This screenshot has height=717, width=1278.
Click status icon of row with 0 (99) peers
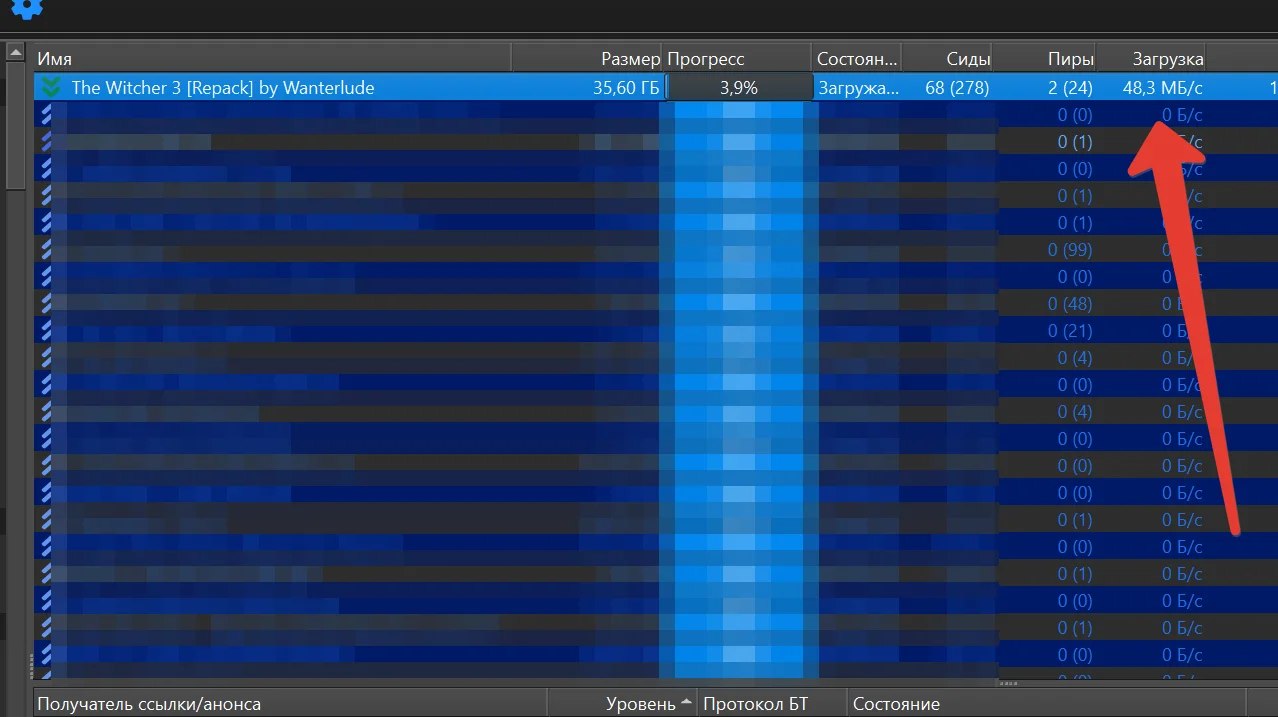point(46,250)
